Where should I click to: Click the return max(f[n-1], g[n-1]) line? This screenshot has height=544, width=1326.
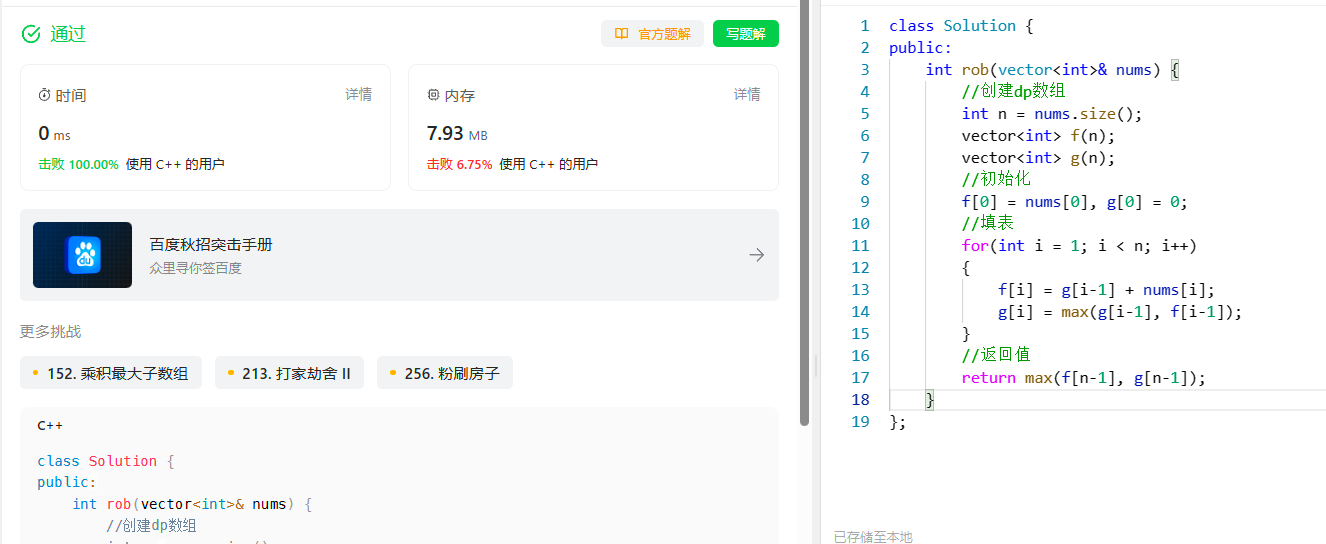[1084, 378]
